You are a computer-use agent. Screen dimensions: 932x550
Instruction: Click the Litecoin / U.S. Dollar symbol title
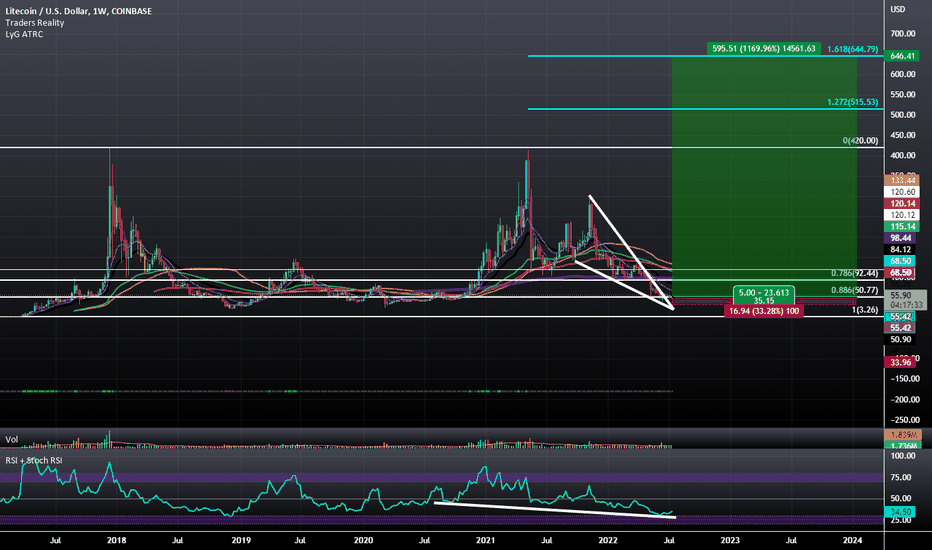pos(78,11)
